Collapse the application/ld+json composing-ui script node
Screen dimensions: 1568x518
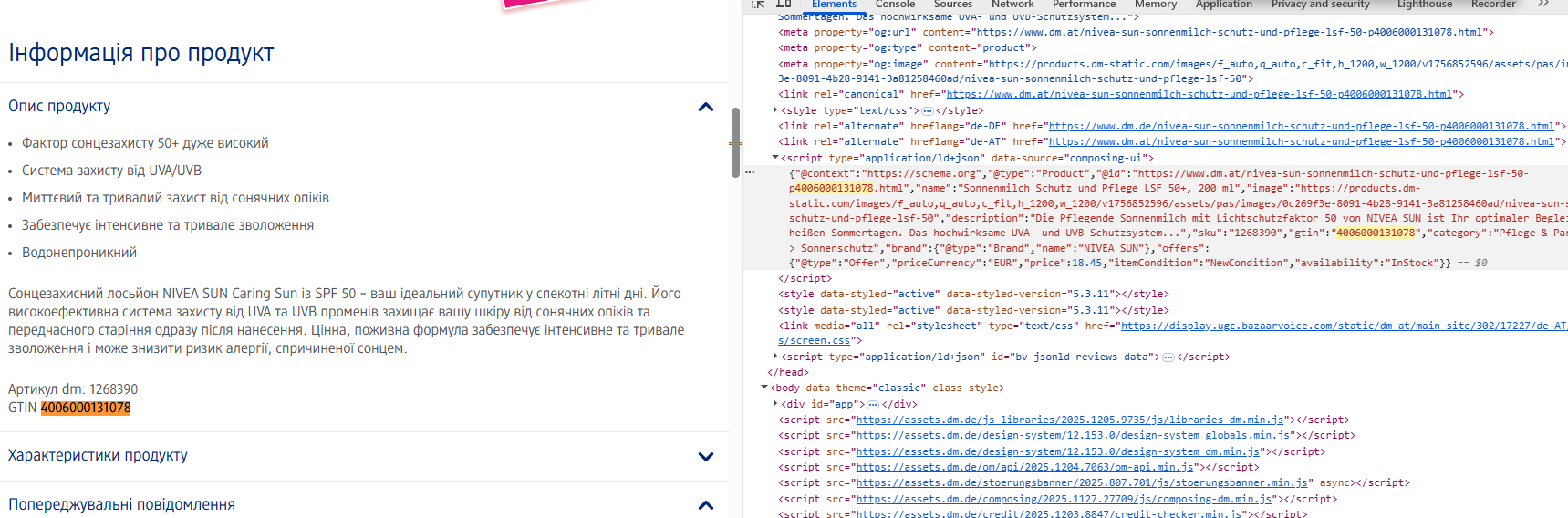(775, 158)
